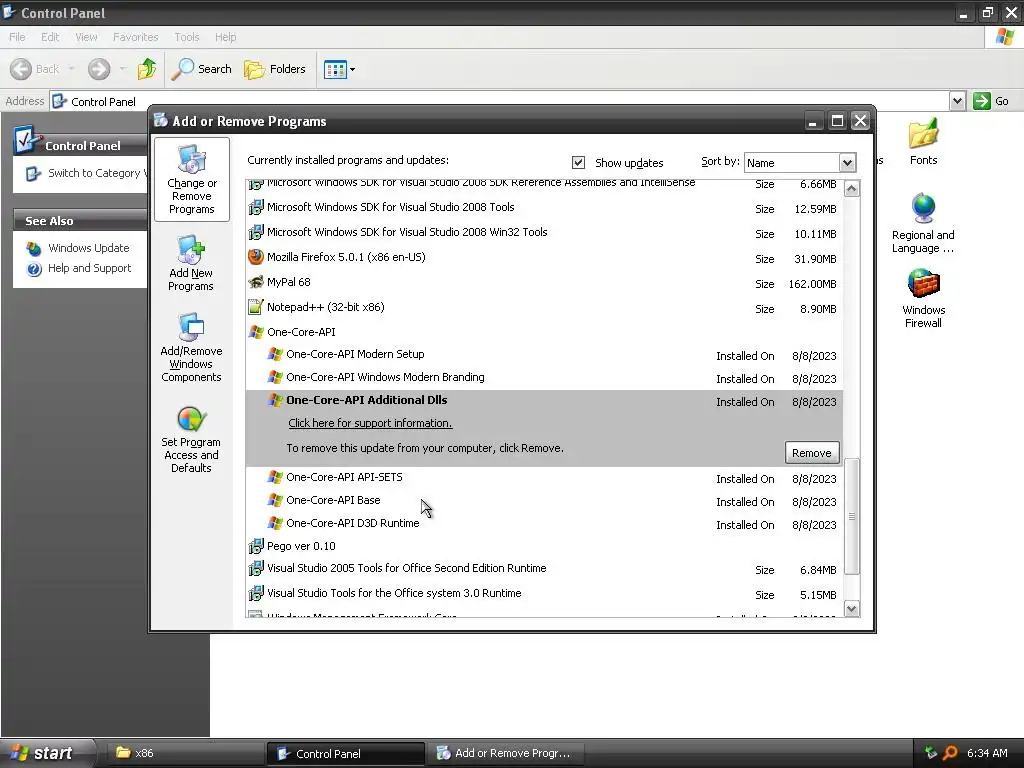Screen dimensions: 1024x768
Task: Switch to Add or Remove Programs taskbar button
Action: click(506, 753)
